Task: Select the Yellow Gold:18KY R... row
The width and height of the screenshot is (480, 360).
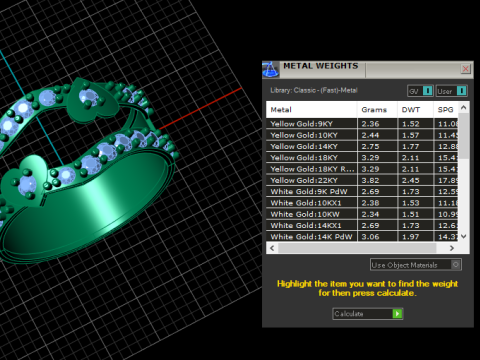Action: pos(362,169)
